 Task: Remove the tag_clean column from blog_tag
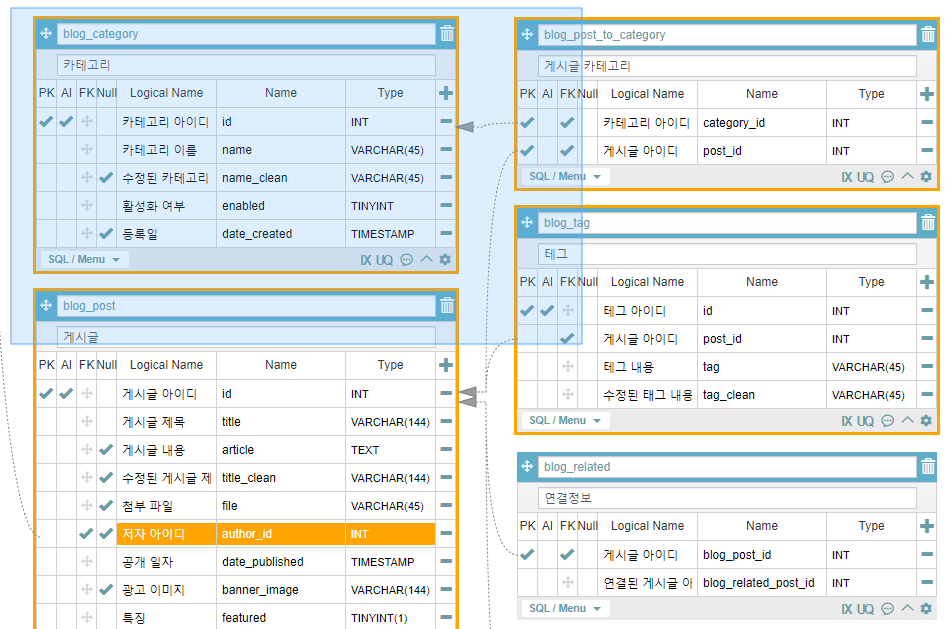point(927,395)
